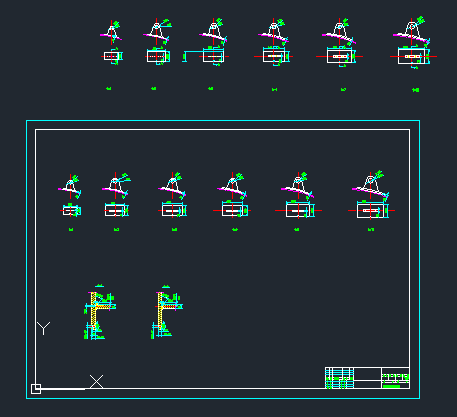The image size is (457, 417).
Task: Select the rightmost lug detail inside the sheet
Action: 371,195
